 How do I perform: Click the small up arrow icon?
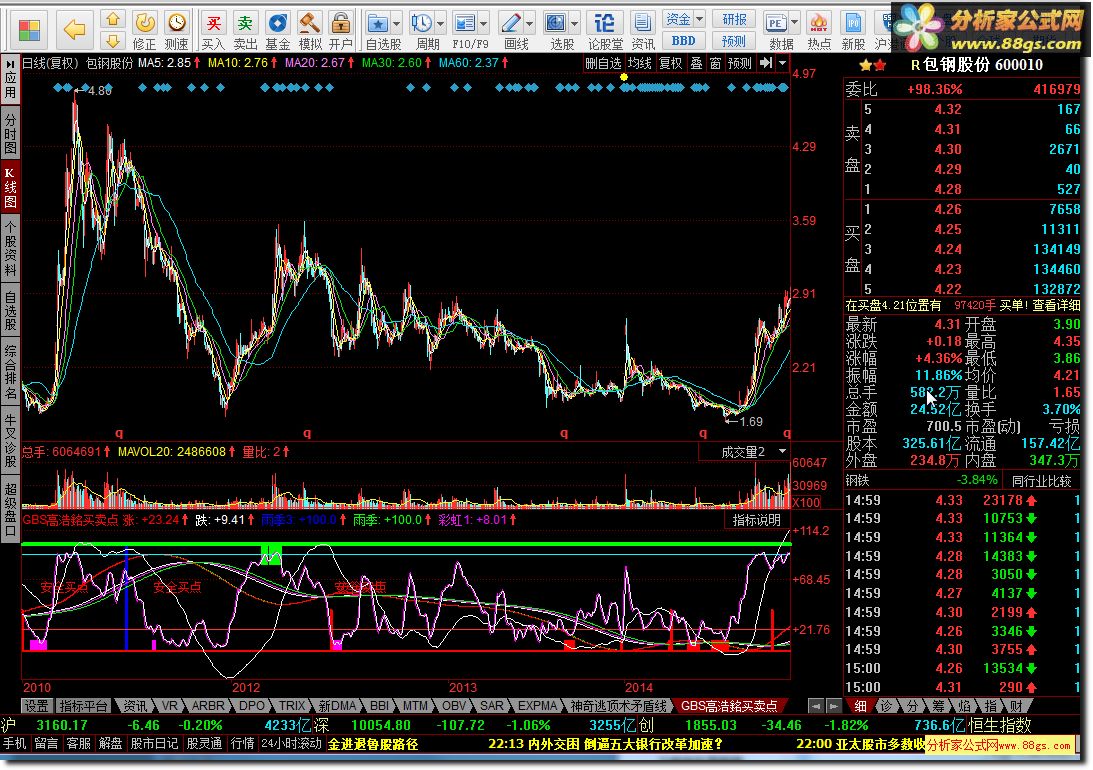pyautogui.click(x=113, y=19)
